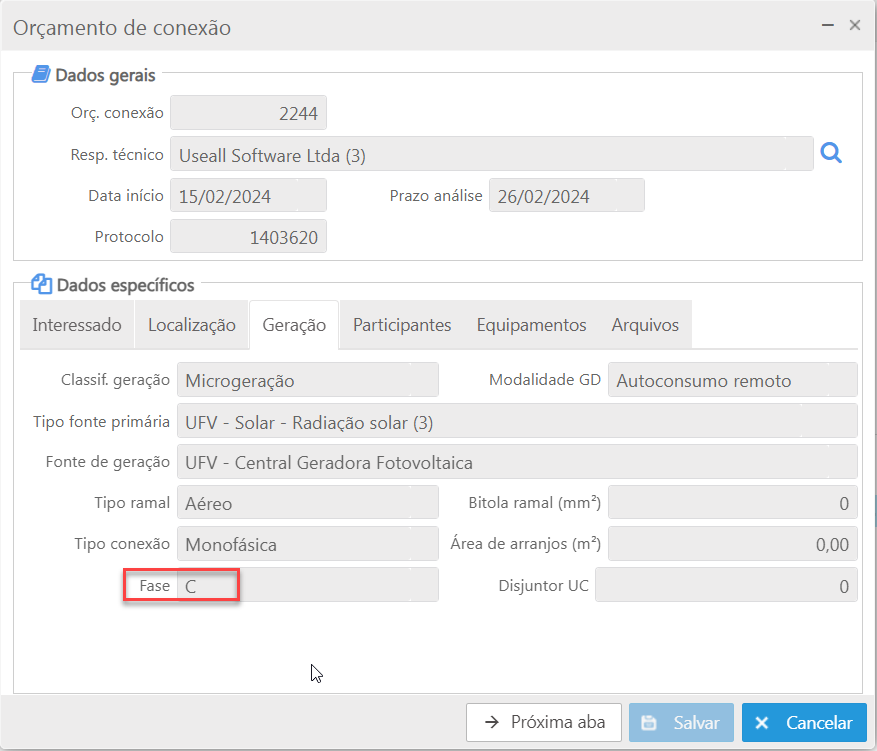
Task: Click the Protocolo field 1403620
Action: [x=248, y=237]
